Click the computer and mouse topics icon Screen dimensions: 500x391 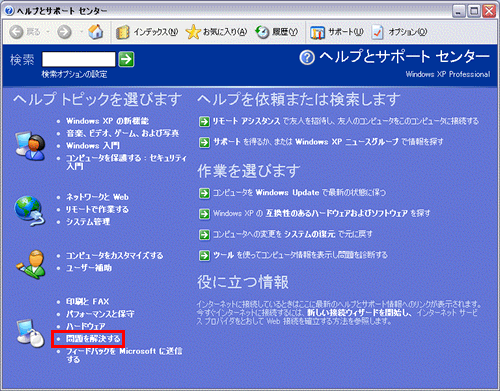30,333
